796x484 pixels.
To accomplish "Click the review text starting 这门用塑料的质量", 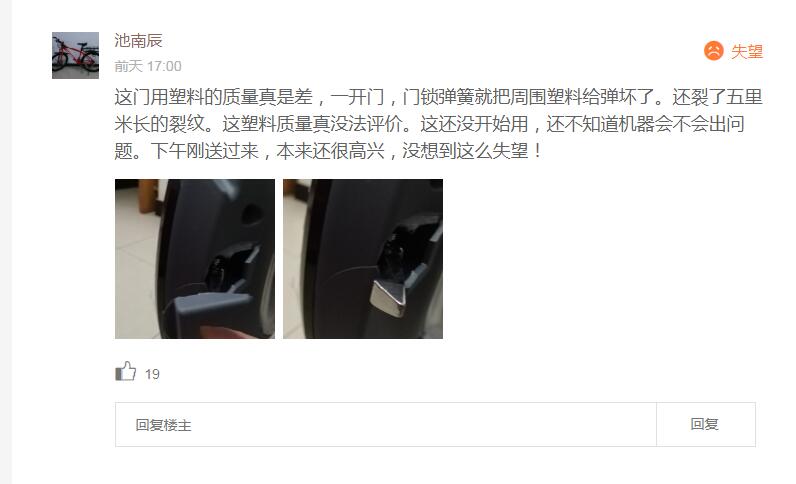I will [439, 124].
